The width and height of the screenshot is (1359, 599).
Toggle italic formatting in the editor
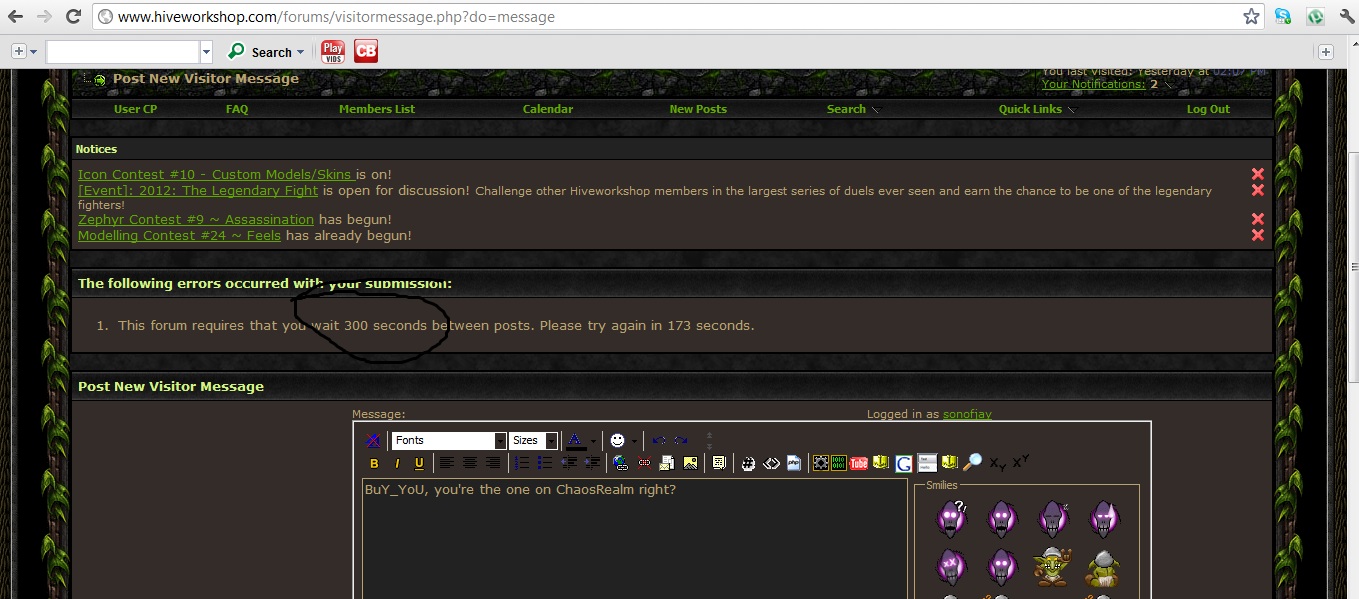[397, 463]
